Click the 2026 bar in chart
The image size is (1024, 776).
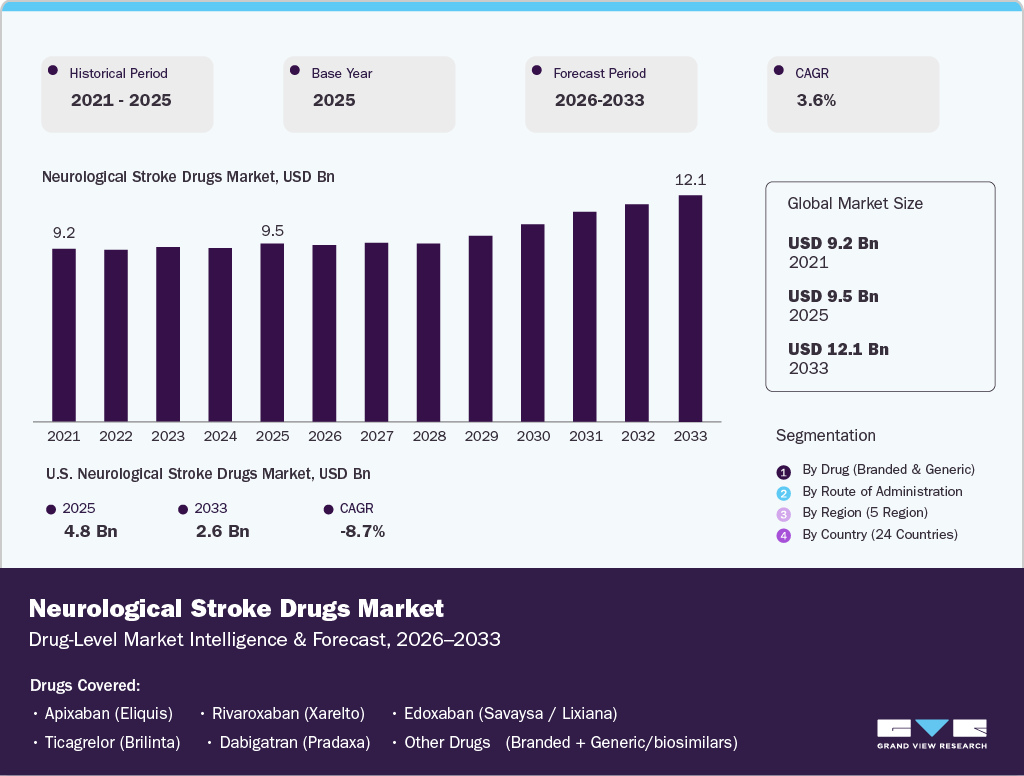(x=325, y=333)
